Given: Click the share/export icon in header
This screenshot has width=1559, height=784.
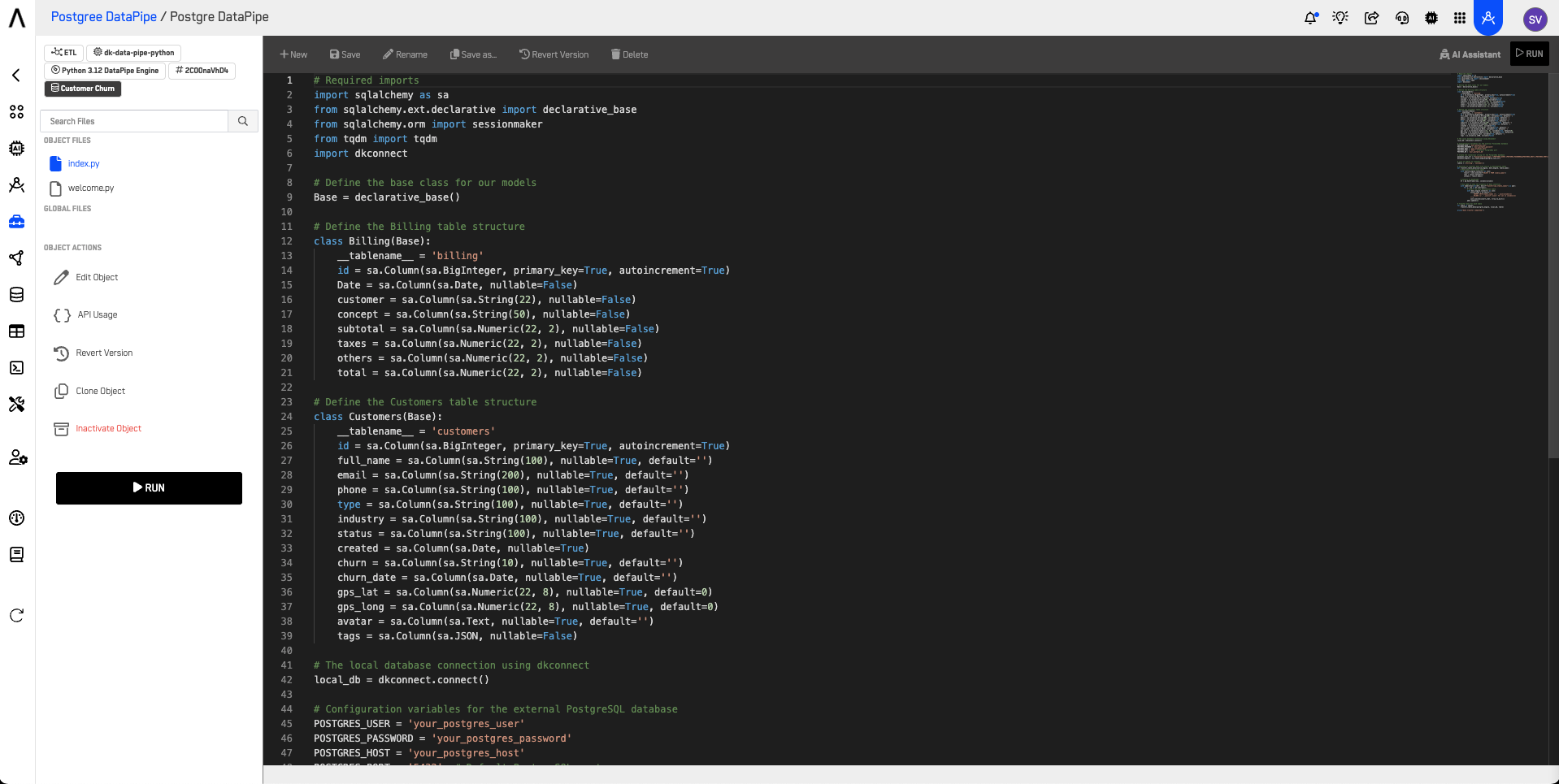Looking at the screenshot, I should (1371, 18).
